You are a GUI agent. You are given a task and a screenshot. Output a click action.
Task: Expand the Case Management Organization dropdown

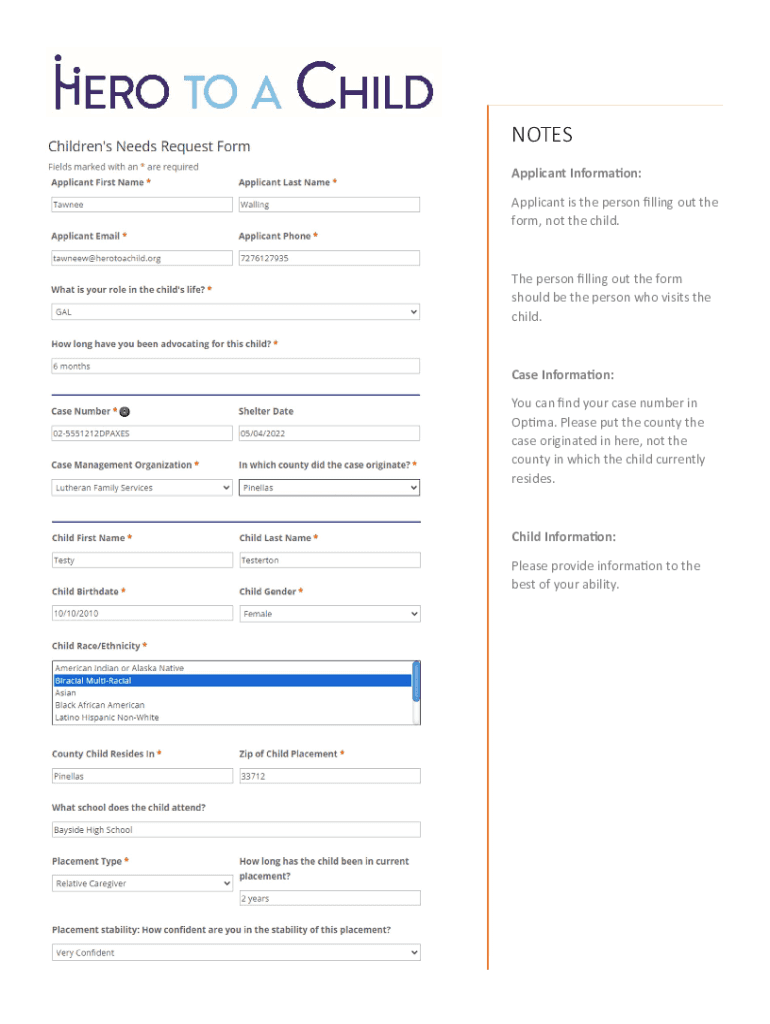tap(141, 488)
